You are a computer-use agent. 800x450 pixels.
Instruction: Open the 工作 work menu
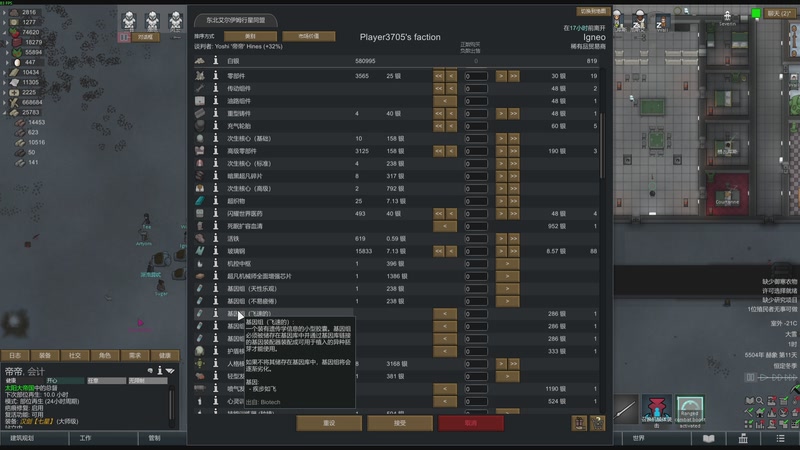[104, 438]
